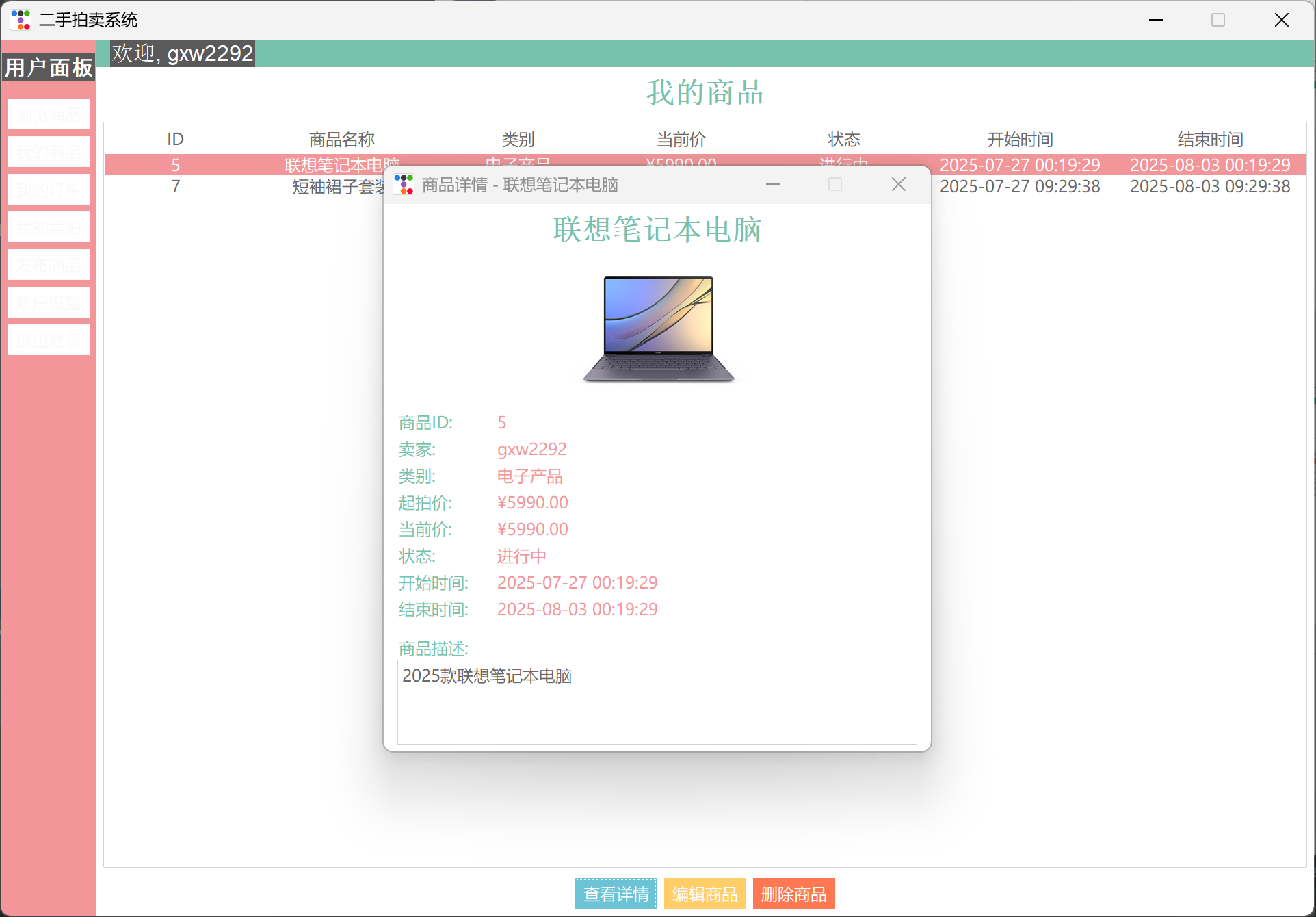Click start time 2025-07-27 09:29:38 cell
Image resolution: width=1316 pixels, height=917 pixels.
coord(1020,186)
